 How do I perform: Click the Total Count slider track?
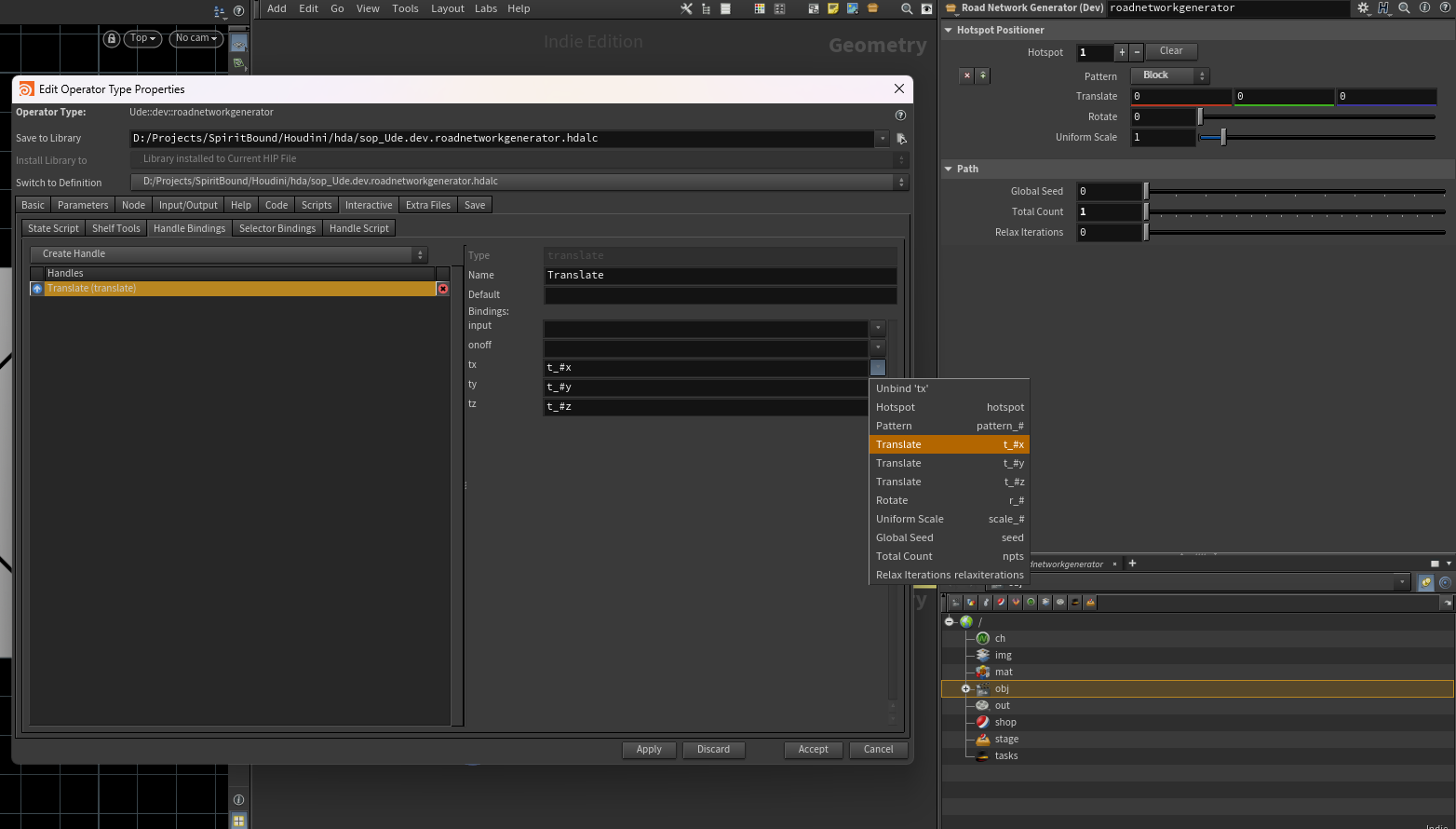1296,211
